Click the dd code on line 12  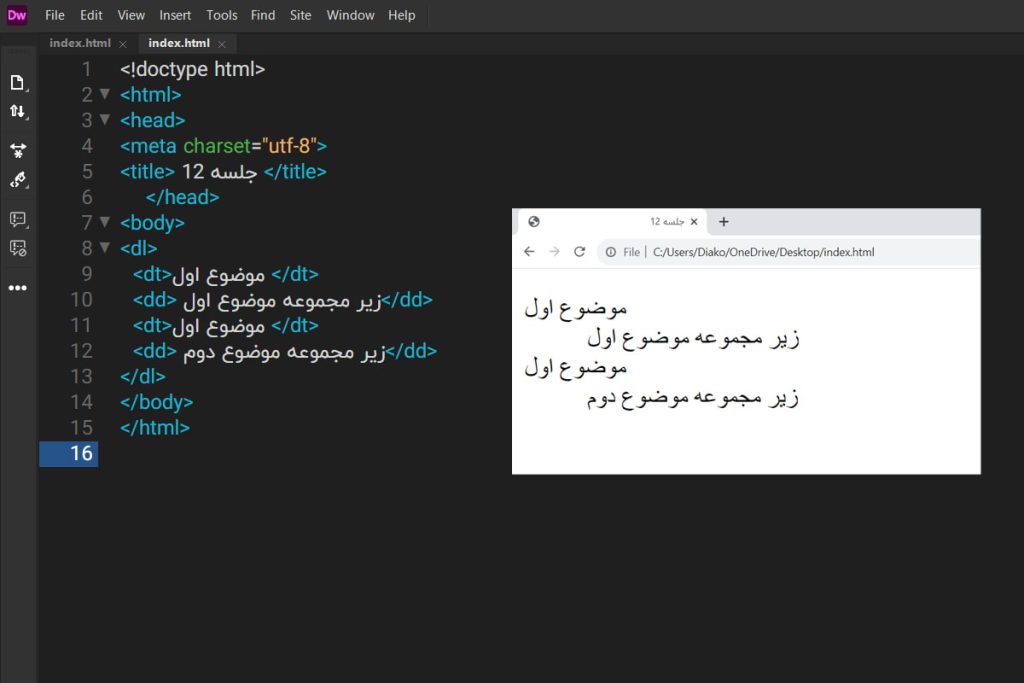point(285,351)
